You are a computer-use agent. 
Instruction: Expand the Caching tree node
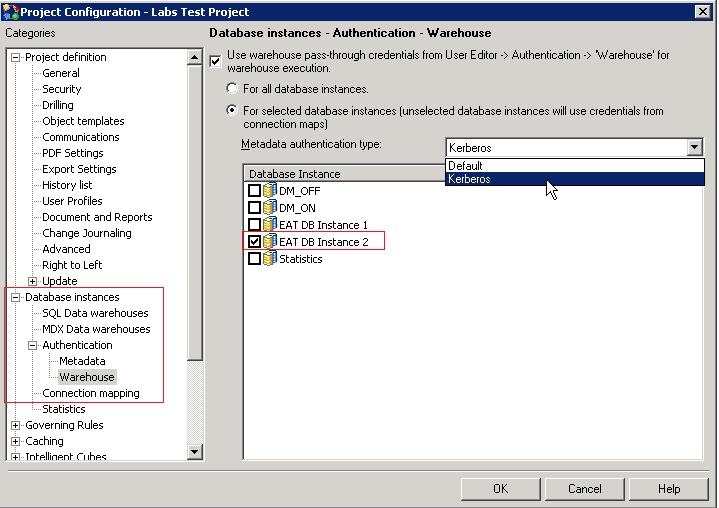pyautogui.click(x=15, y=441)
